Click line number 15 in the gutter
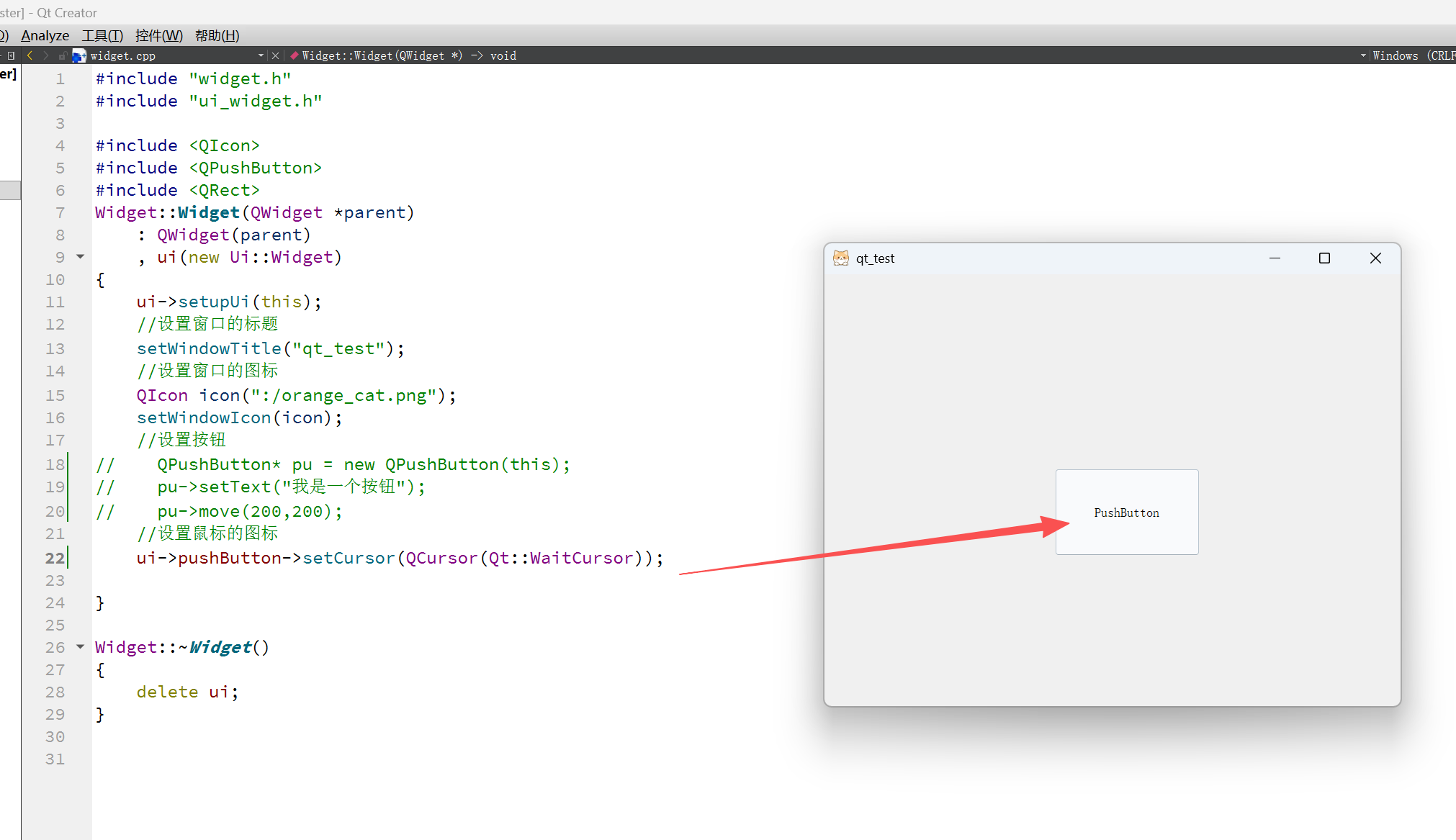 pos(55,395)
